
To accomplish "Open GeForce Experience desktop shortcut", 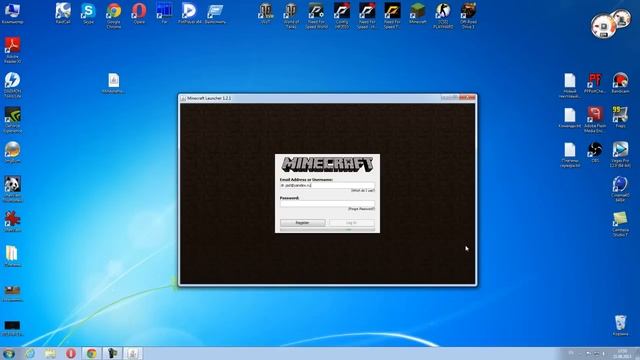I will (13, 120).
